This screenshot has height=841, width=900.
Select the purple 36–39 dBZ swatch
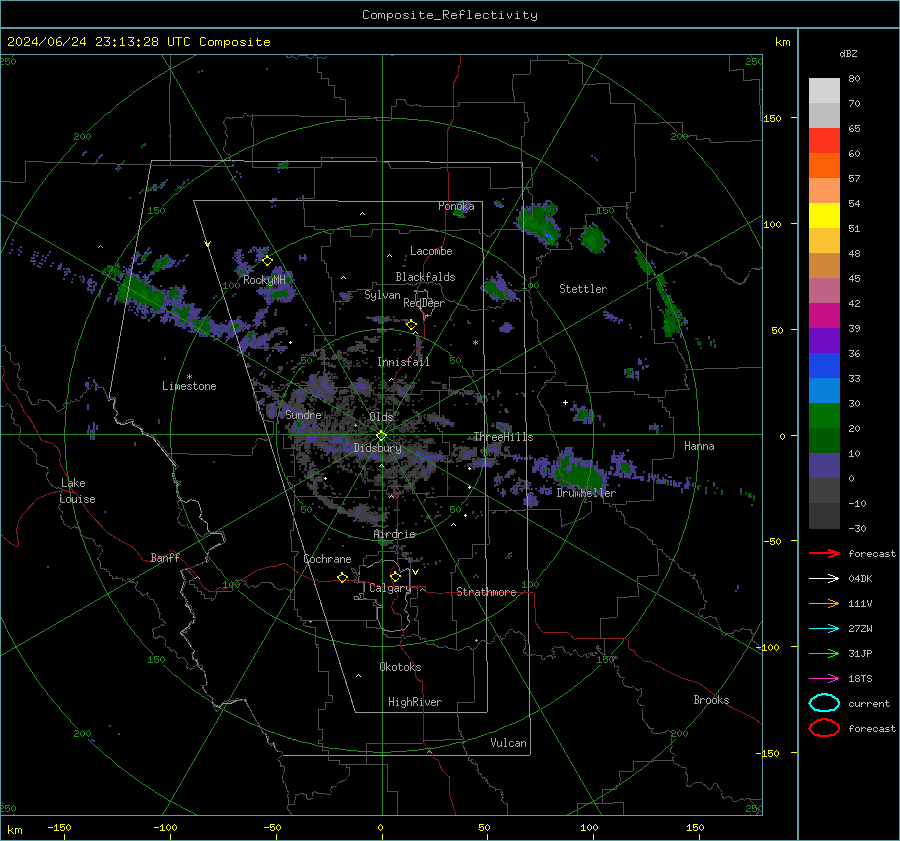coord(824,341)
